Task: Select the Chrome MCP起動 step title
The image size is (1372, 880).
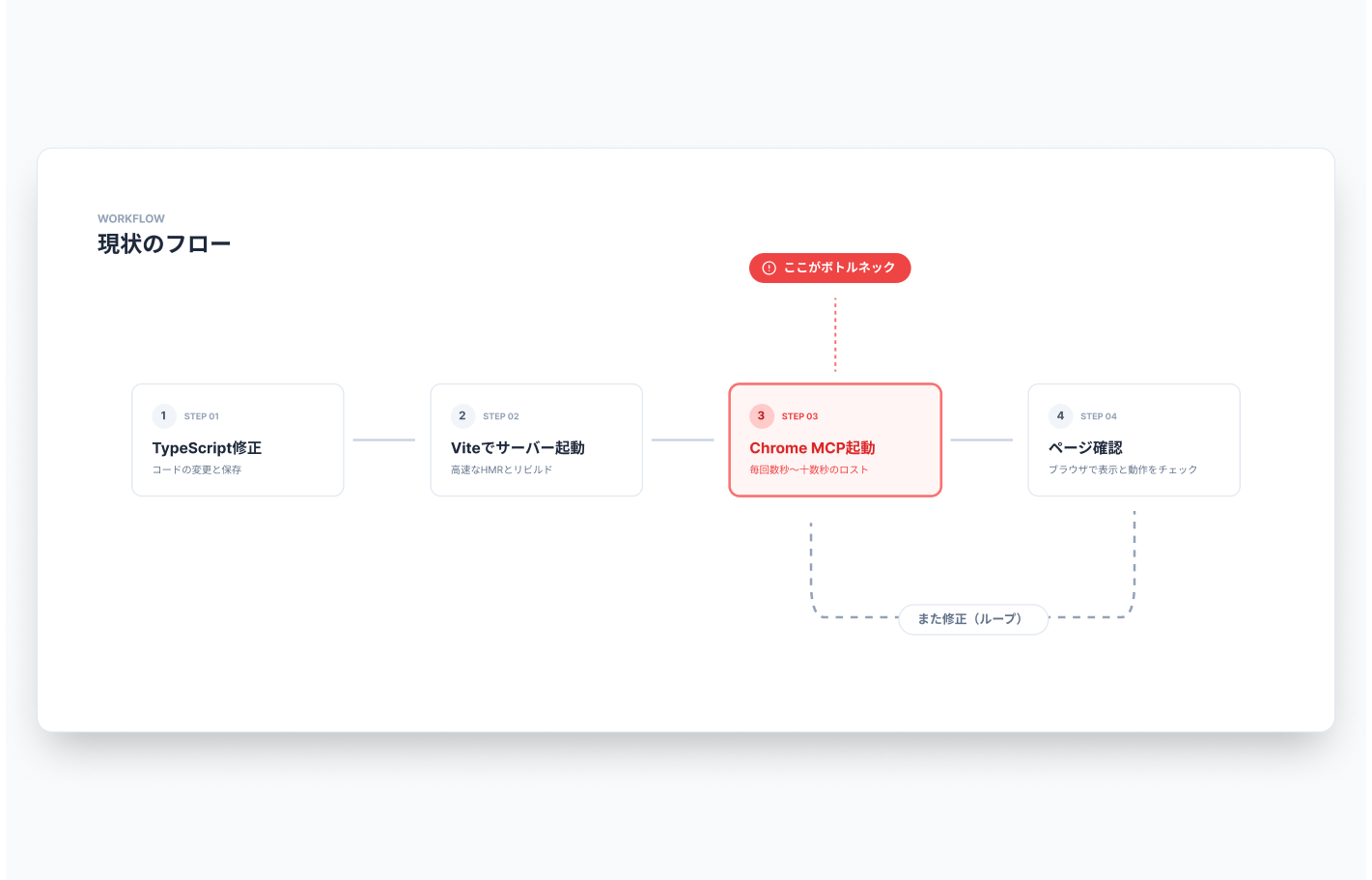Action: (x=812, y=448)
